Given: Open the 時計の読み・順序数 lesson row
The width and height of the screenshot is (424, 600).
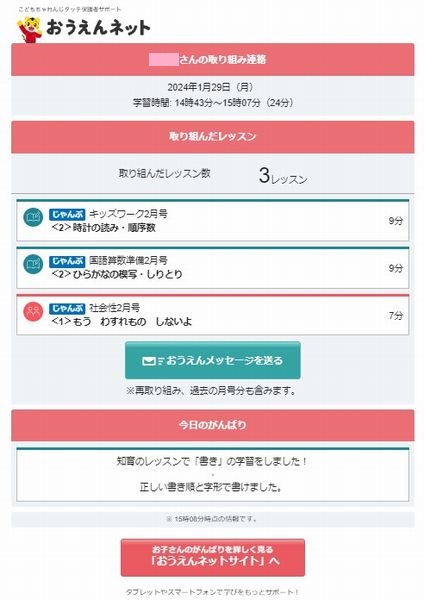Looking at the screenshot, I should (x=213, y=221).
